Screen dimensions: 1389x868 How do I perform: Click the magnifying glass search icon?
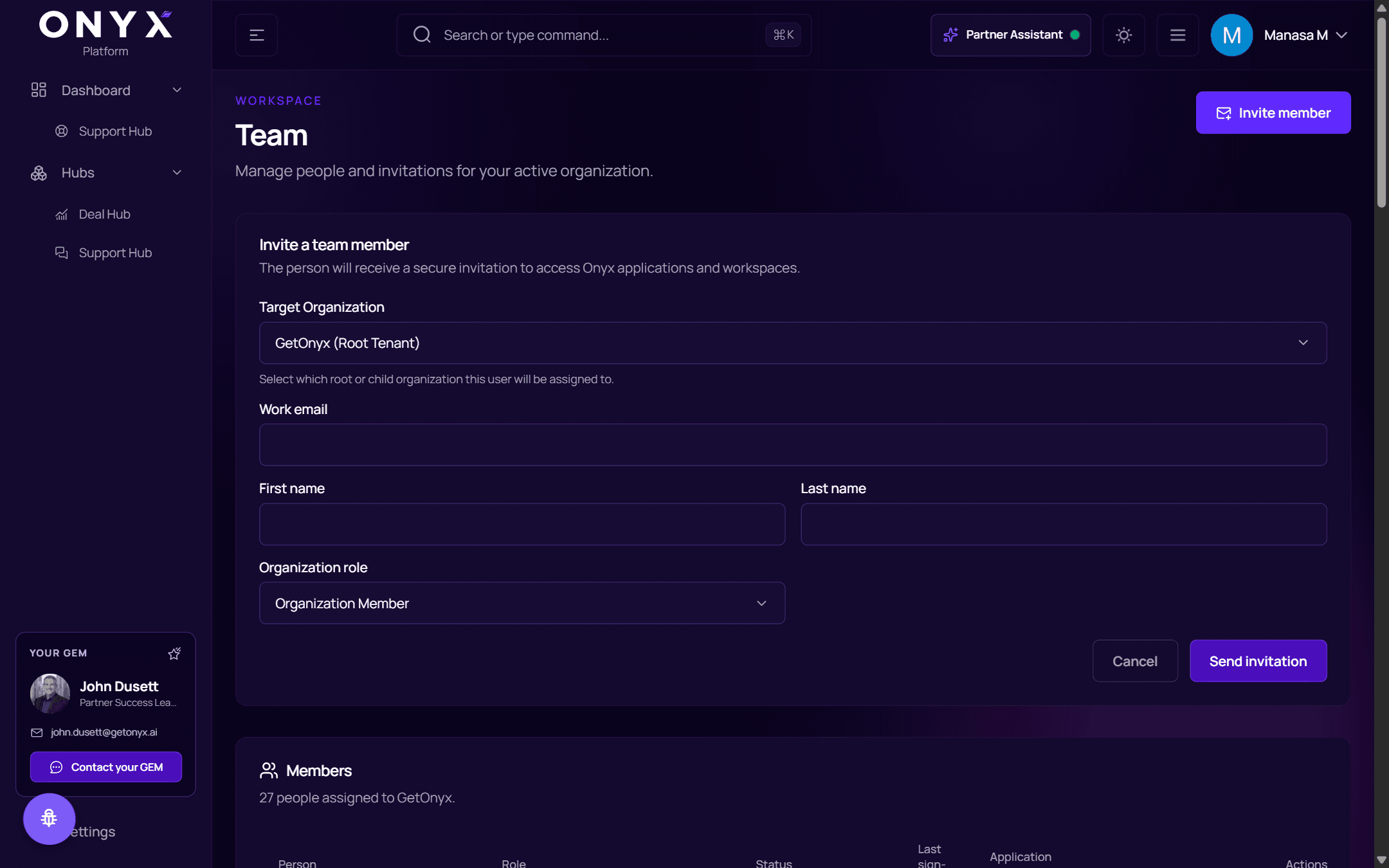point(422,35)
